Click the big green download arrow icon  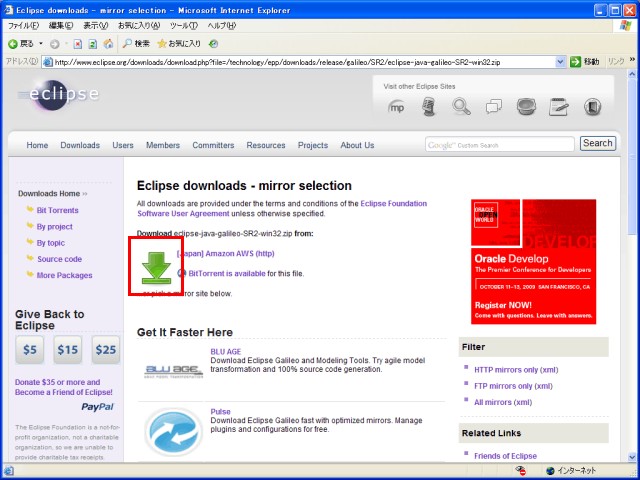[156, 267]
